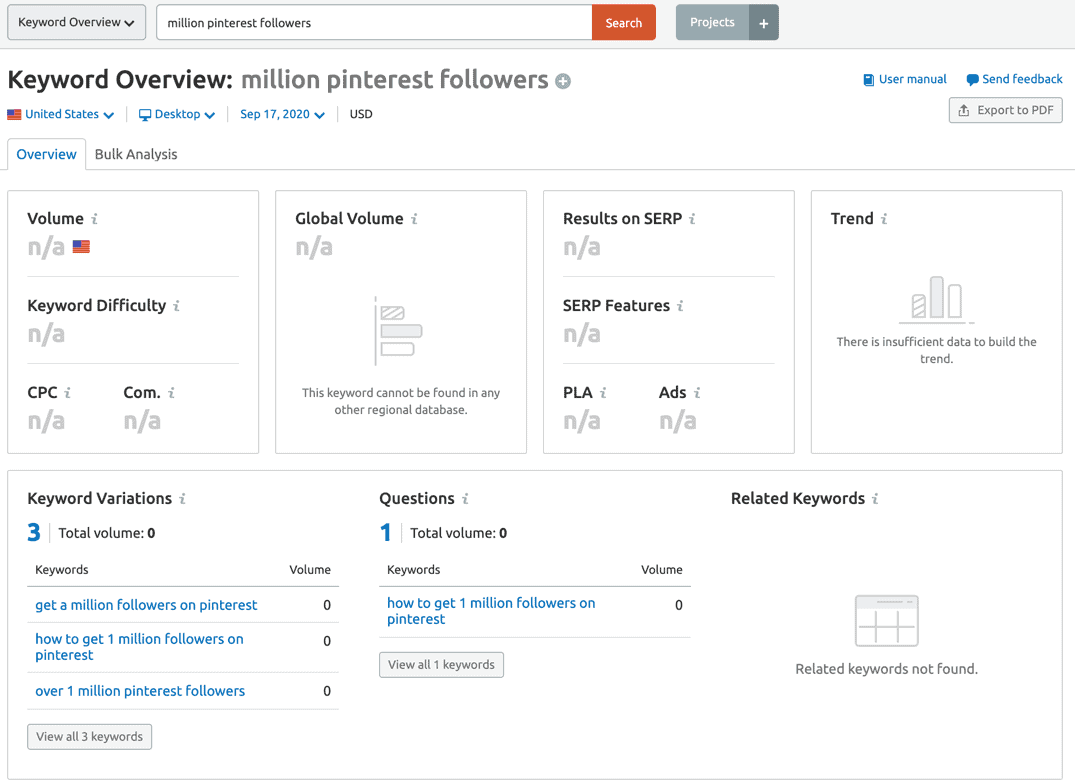Click Export to PDF button
The height and width of the screenshot is (784, 1075).
pyautogui.click(x=1006, y=110)
